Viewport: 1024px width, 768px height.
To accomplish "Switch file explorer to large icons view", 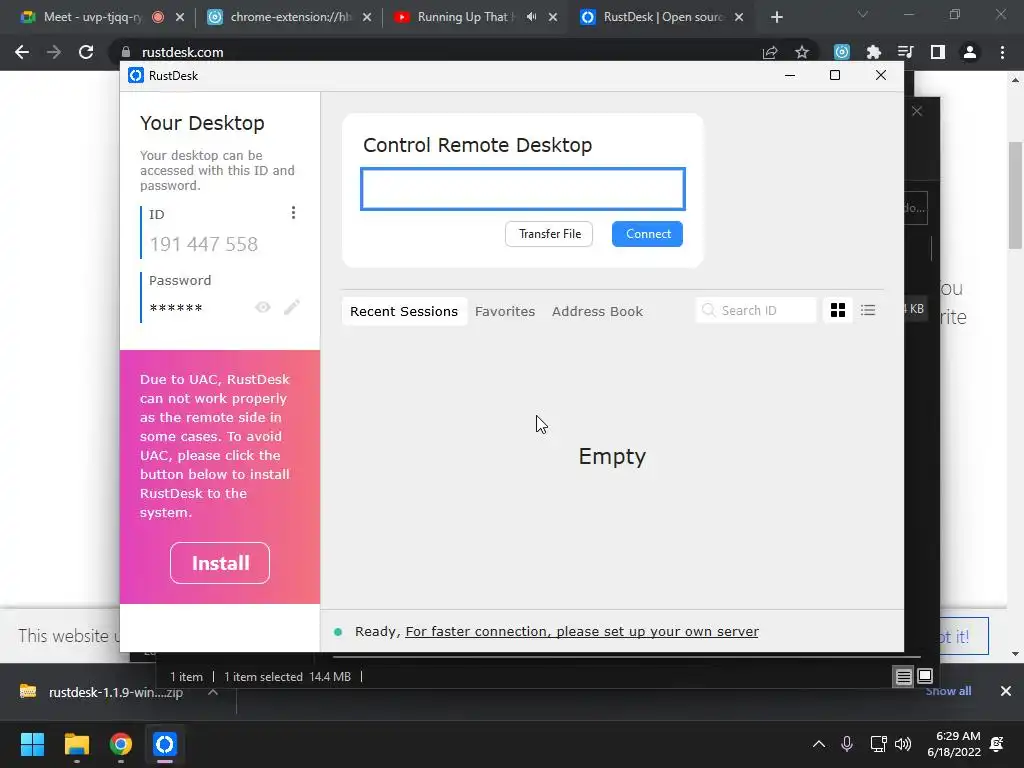I will (925, 676).
